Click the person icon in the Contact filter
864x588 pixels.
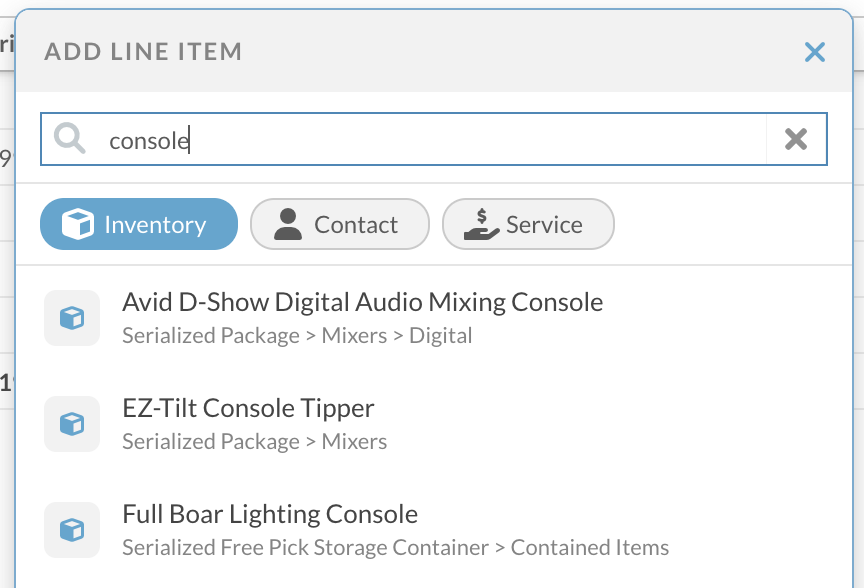288,225
